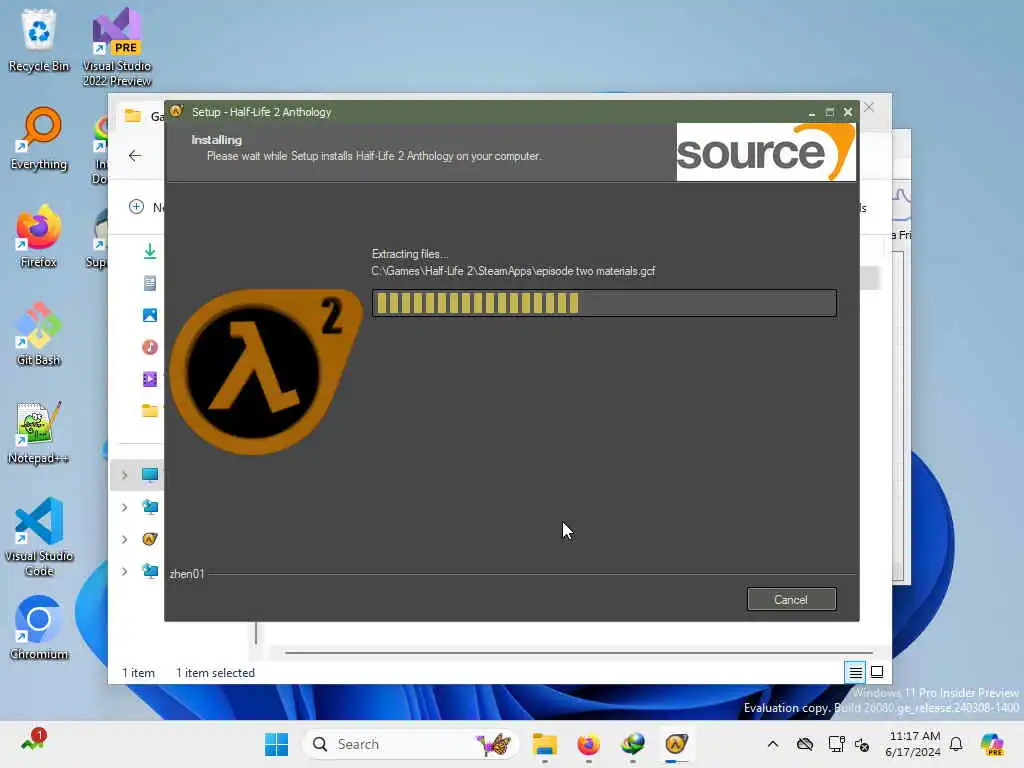Image resolution: width=1024 pixels, height=768 pixels.
Task: Open Git Bash desktop shortcut
Action: coord(39,334)
